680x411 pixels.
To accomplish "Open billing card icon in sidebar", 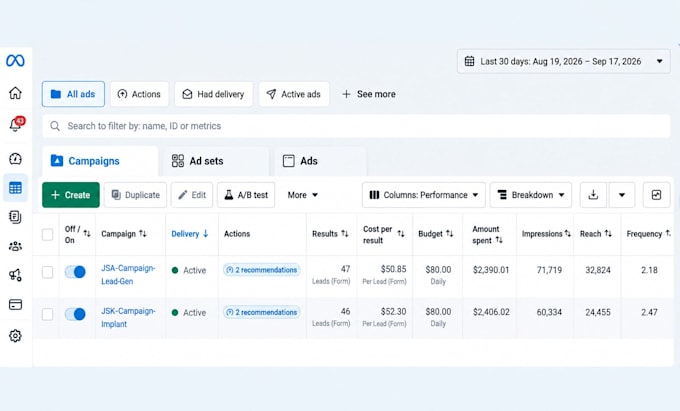I will [x=15, y=304].
